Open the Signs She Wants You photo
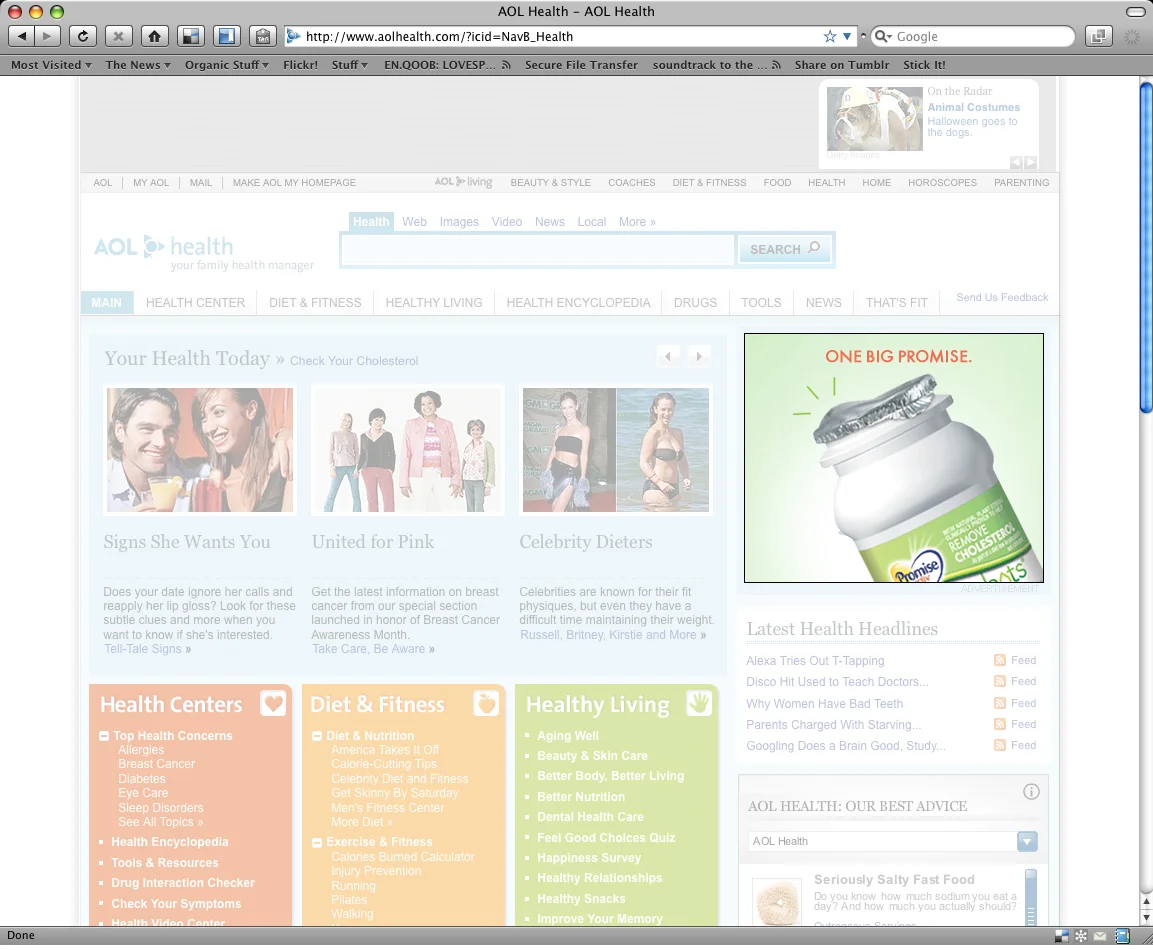 tap(200, 450)
